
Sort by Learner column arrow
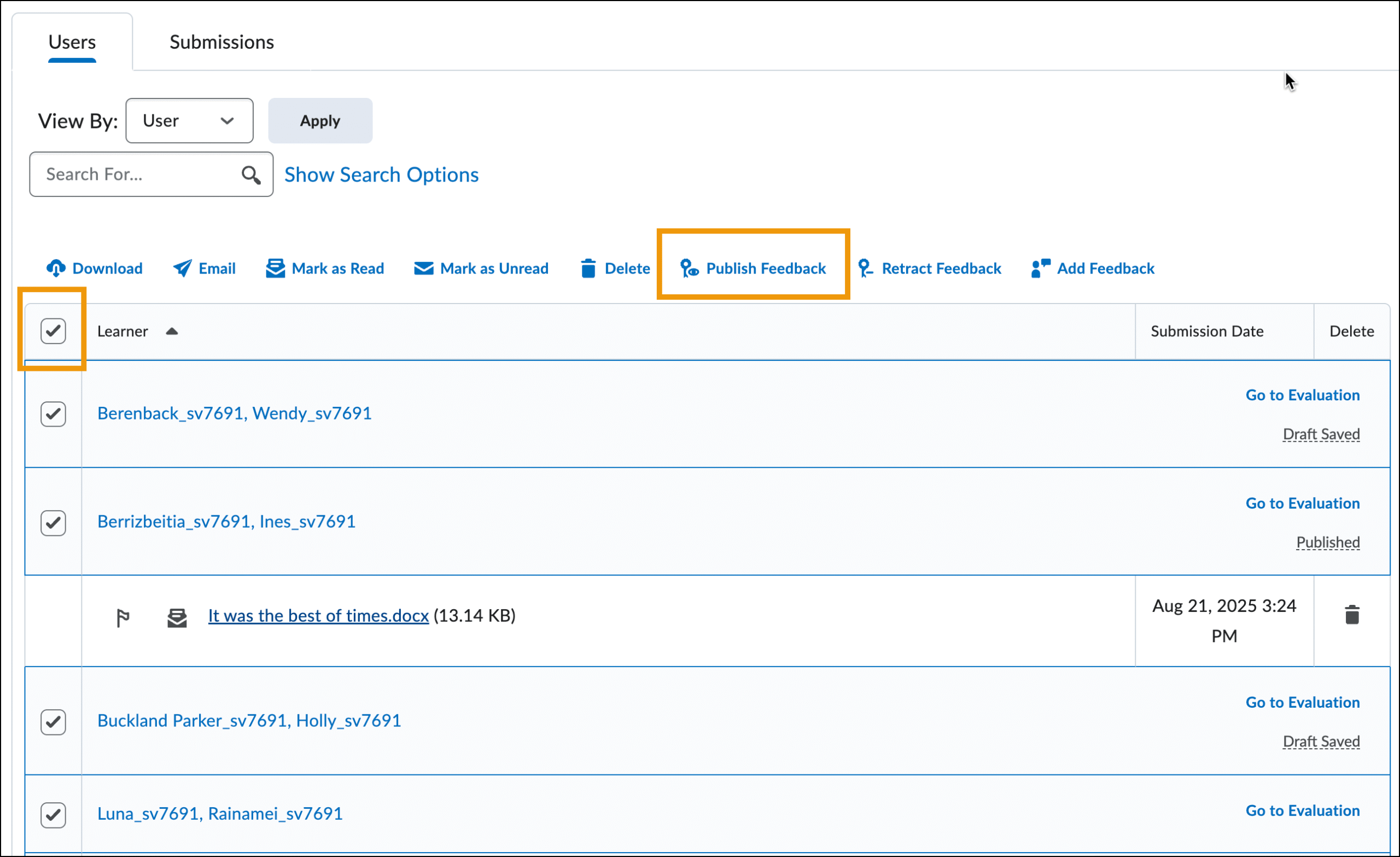pos(172,331)
